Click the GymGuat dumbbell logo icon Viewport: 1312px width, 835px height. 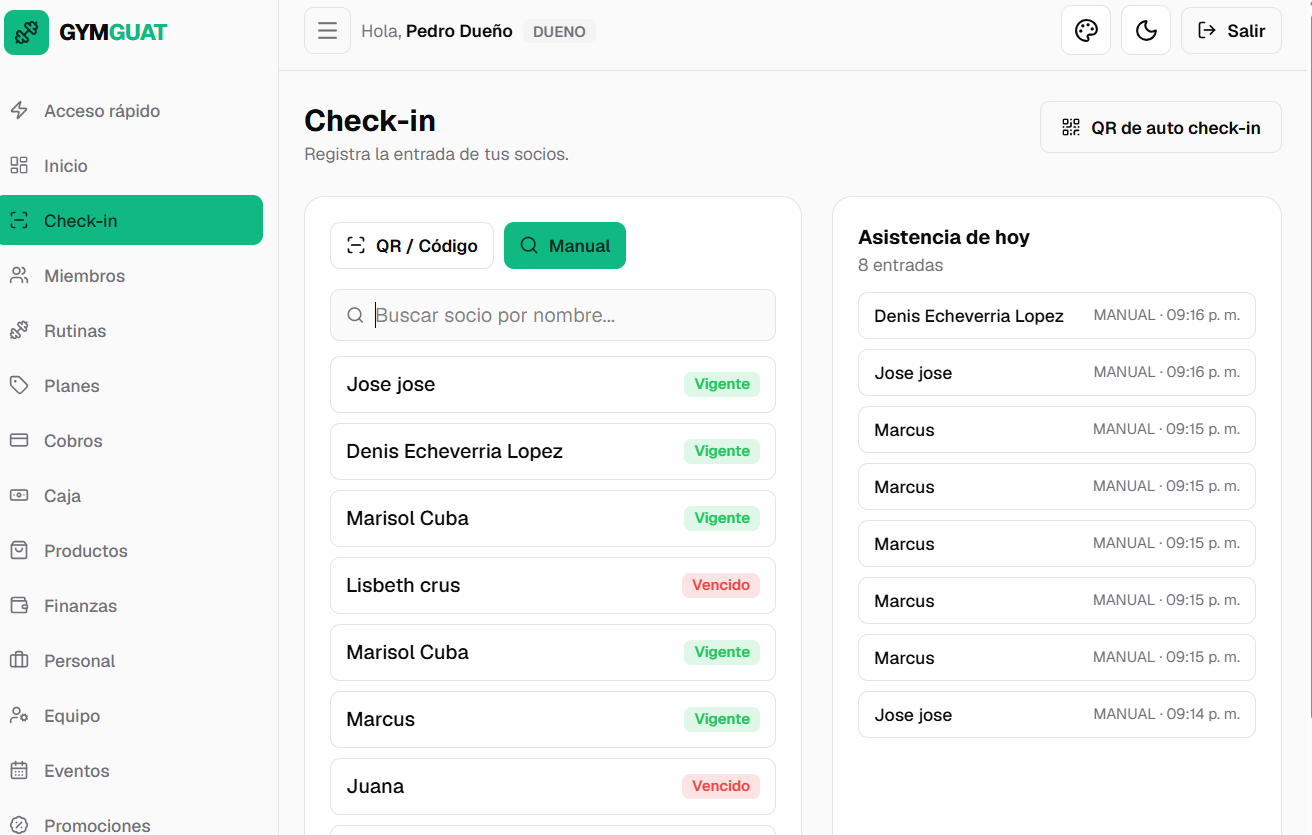point(26,32)
